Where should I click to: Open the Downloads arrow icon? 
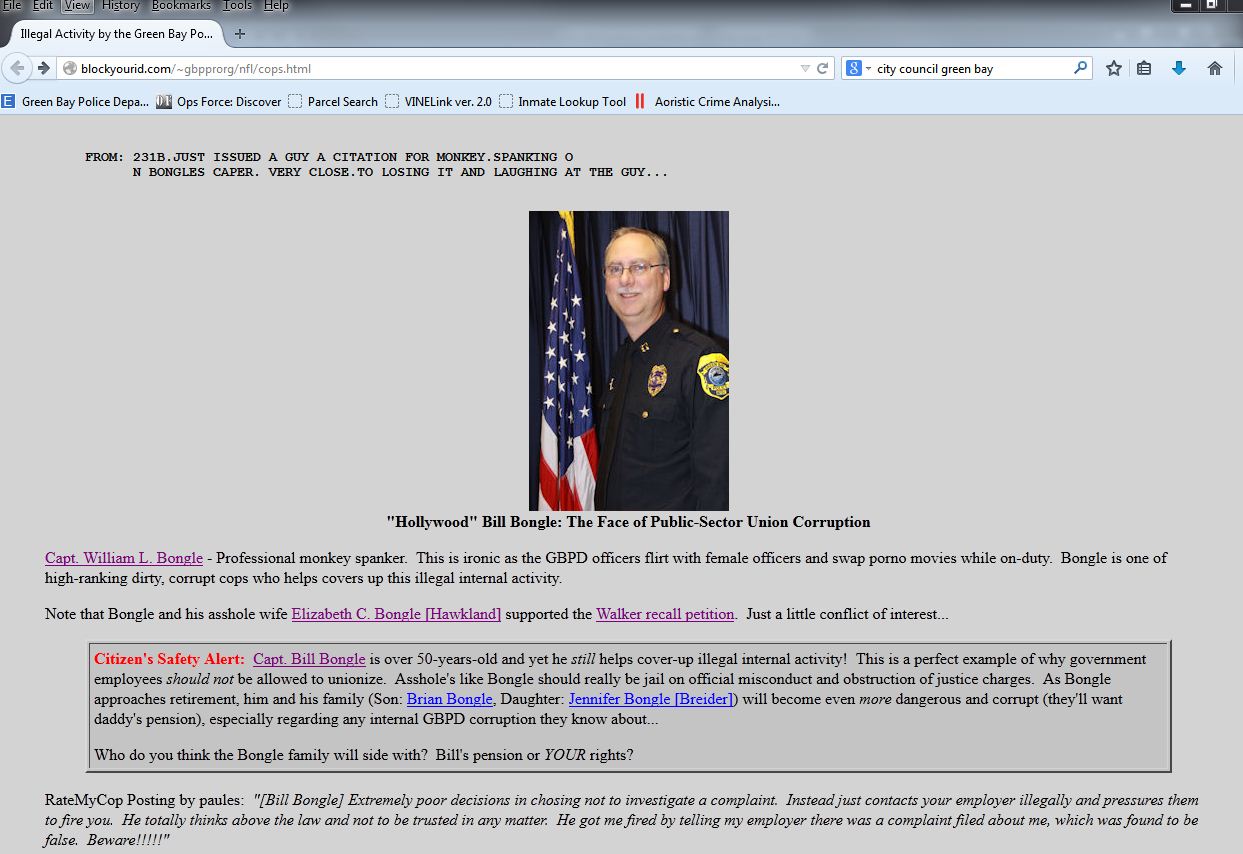tap(1178, 68)
